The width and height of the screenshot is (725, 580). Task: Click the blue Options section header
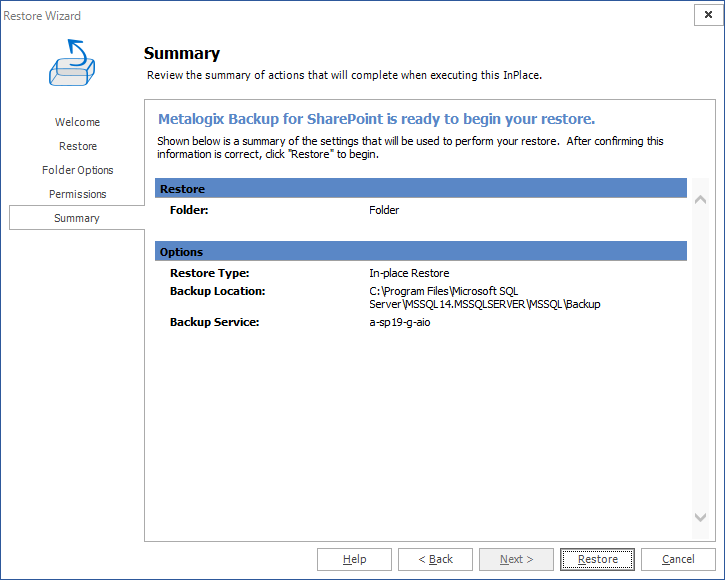coord(421,252)
